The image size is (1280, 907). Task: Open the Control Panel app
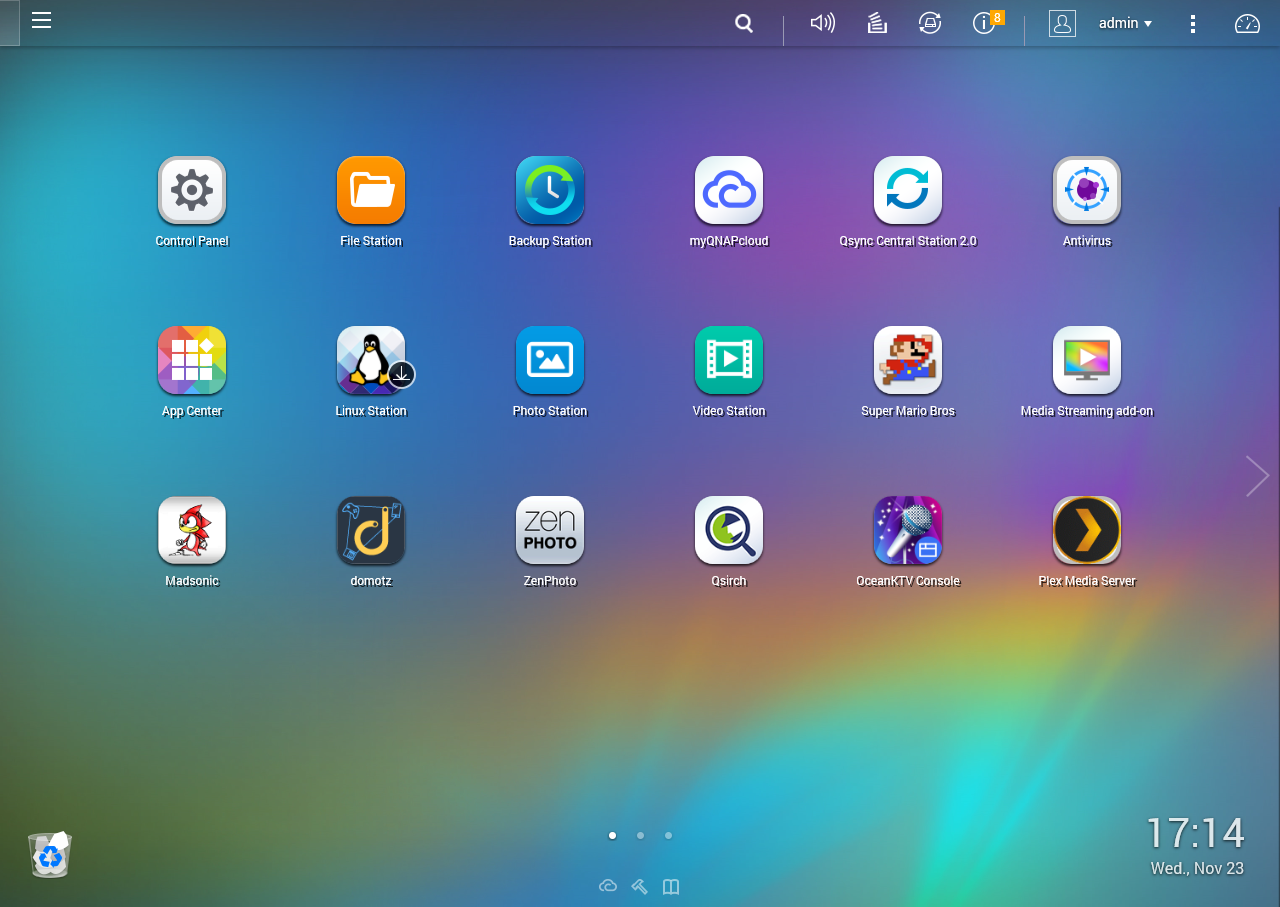pyautogui.click(x=192, y=190)
